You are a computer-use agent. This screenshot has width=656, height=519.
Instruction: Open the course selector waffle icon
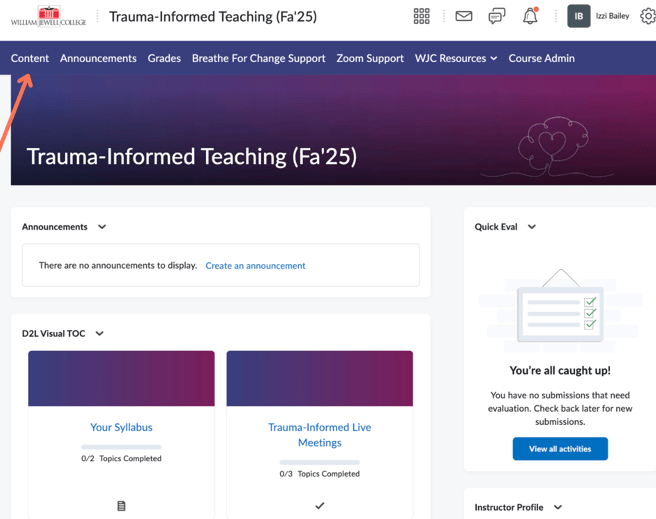pos(422,16)
